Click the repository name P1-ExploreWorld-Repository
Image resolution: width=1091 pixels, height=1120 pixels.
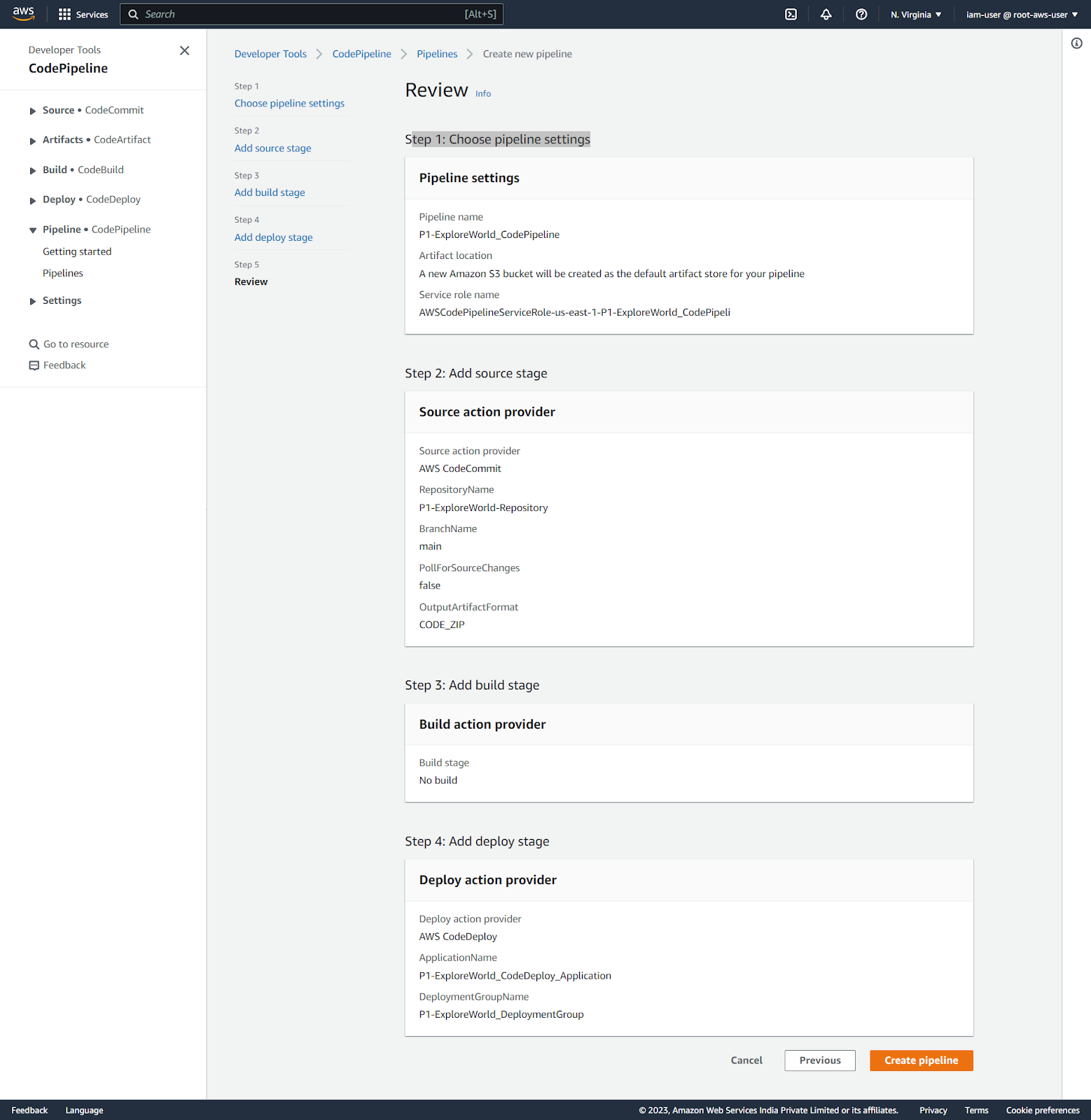483,508
